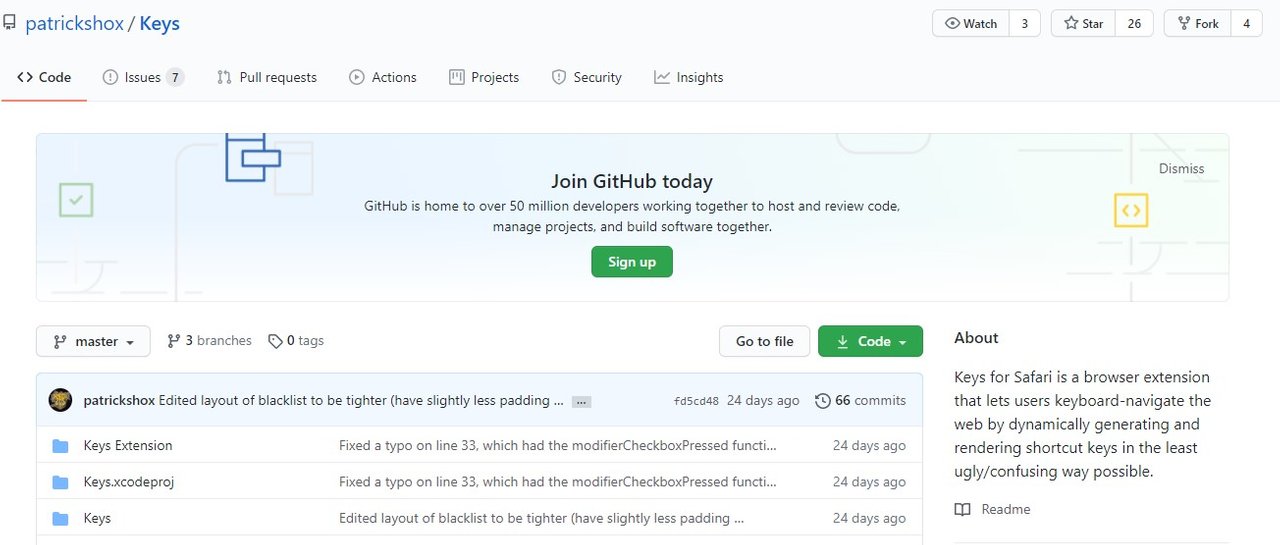Click the eye icon in Watch button
Image resolution: width=1280 pixels, height=545 pixels.
pos(952,23)
